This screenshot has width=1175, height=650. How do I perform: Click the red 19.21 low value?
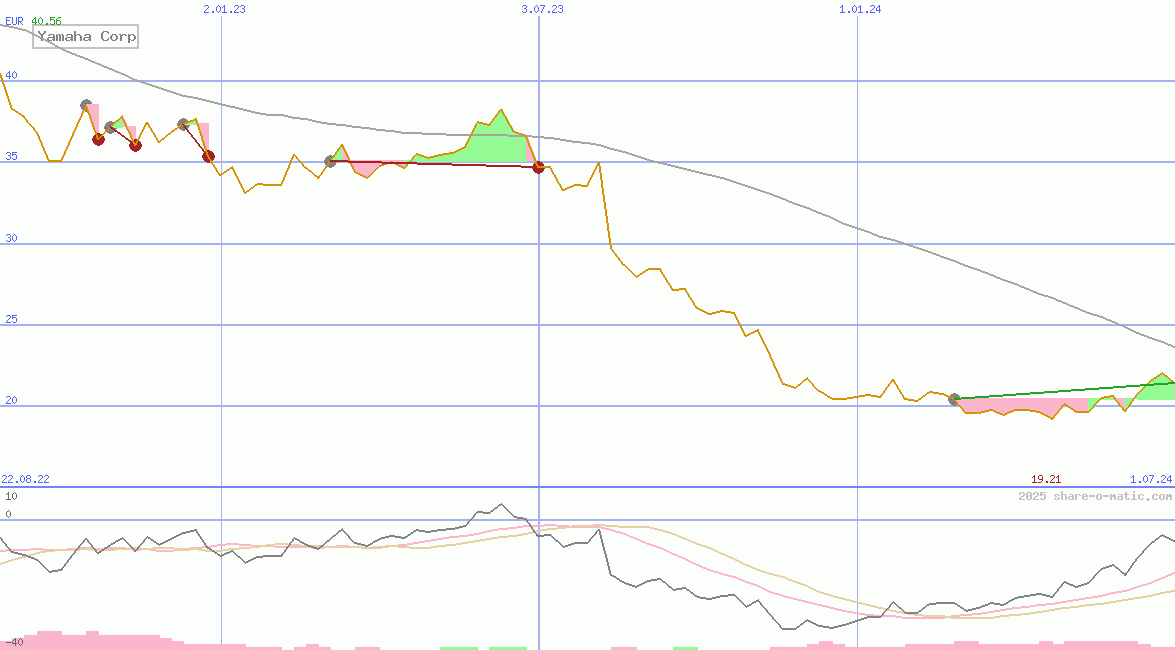[1046, 479]
